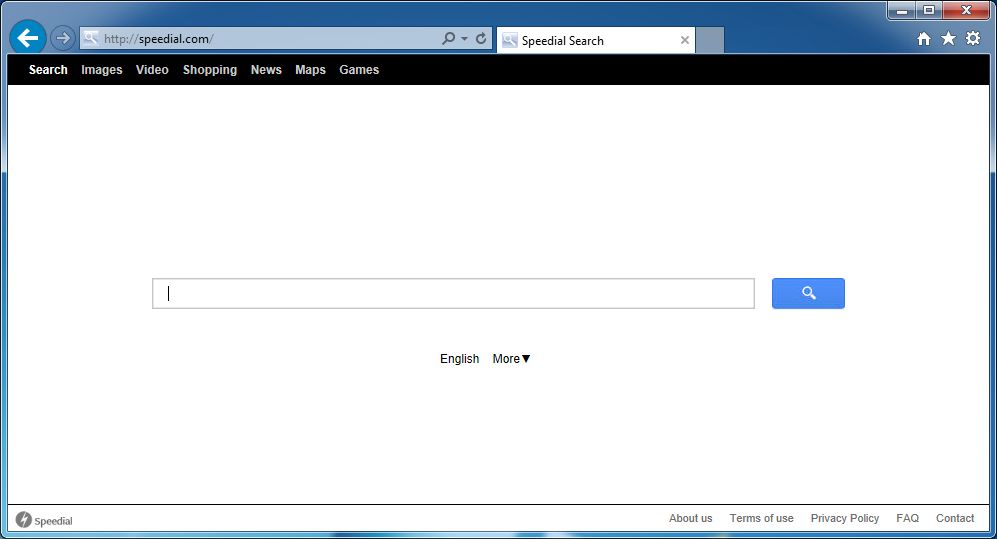The image size is (997, 539).
Task: Open News in the navigation bar
Action: [266, 70]
